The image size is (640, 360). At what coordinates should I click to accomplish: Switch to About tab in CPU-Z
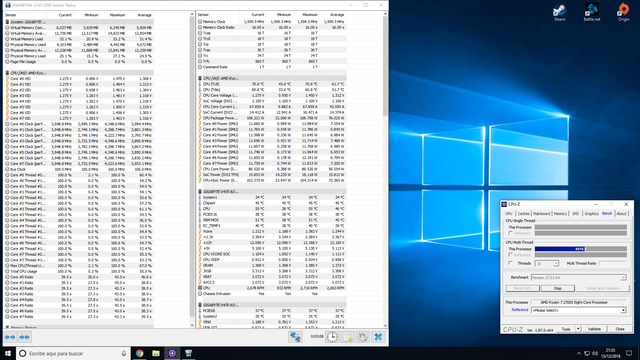621,213
